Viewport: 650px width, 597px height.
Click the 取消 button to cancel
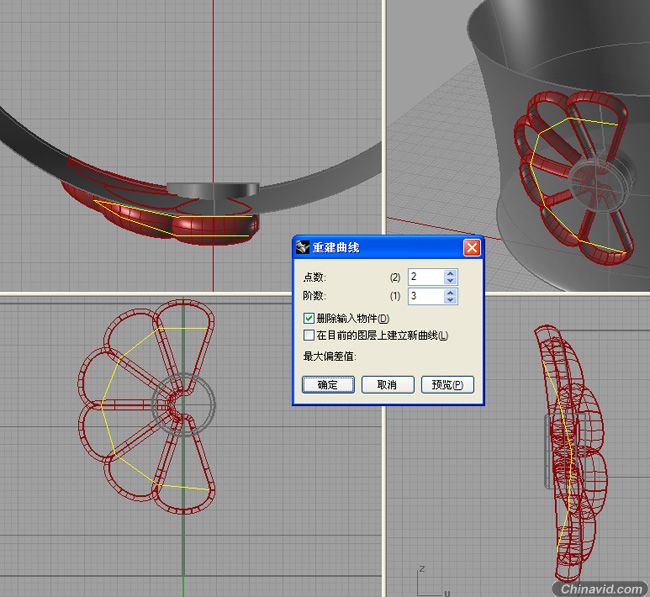click(x=387, y=385)
